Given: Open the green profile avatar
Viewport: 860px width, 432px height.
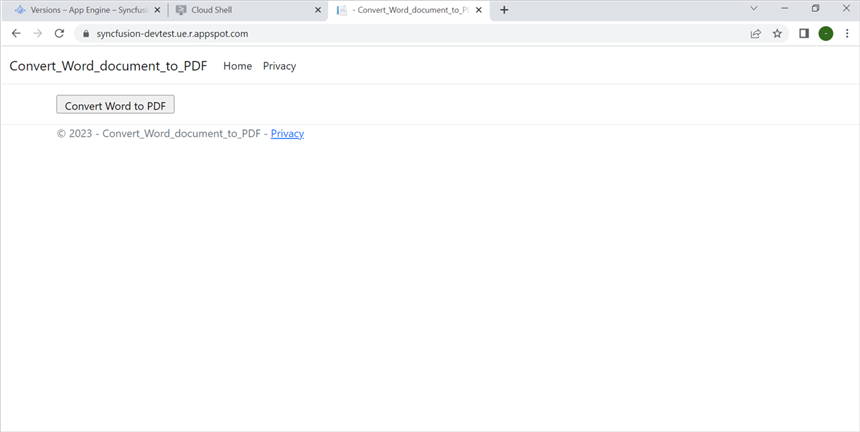Looking at the screenshot, I should click(x=826, y=33).
